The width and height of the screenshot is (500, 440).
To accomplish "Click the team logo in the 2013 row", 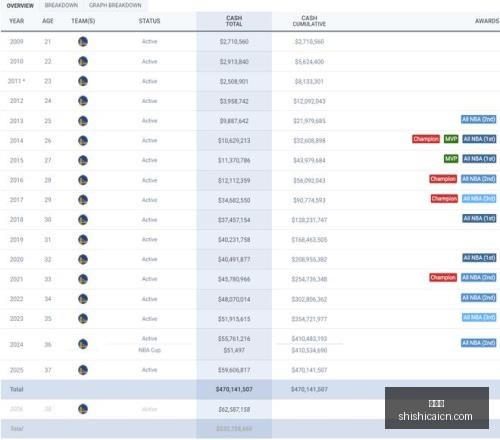I will [x=83, y=121].
